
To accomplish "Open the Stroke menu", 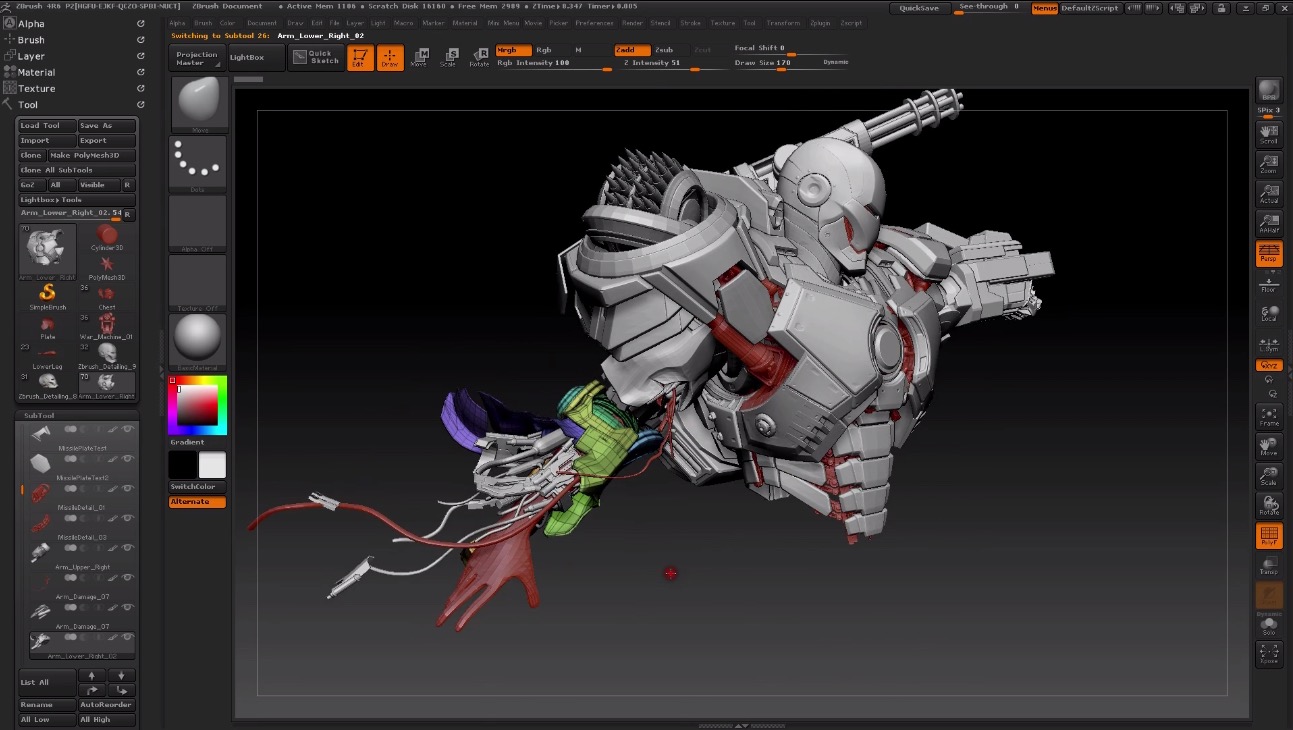I will 691,22.
